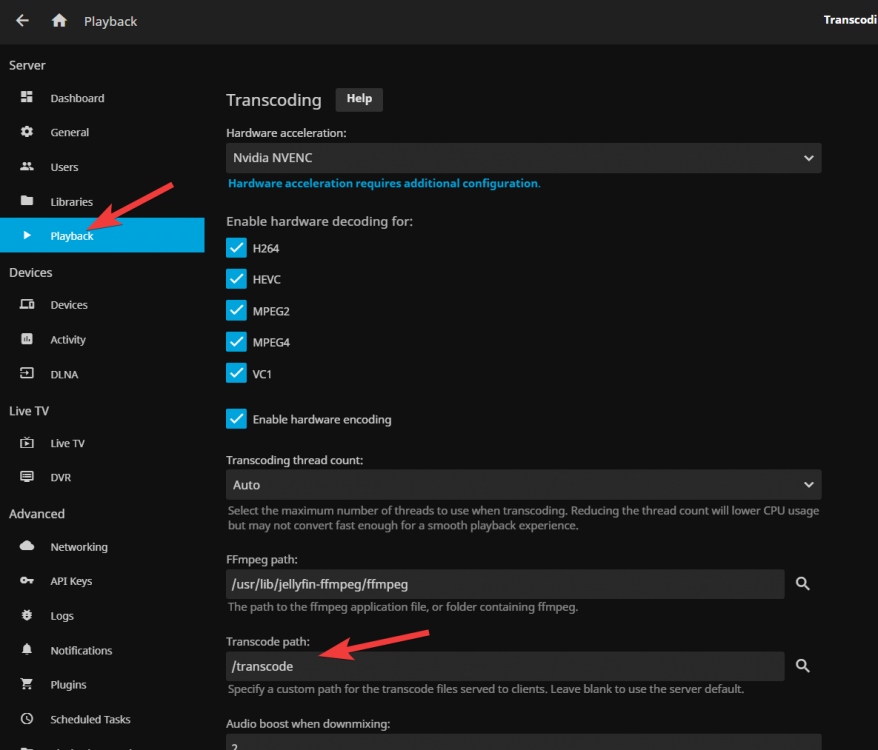Disable the Enable hardware encoding checkbox
Image resolution: width=878 pixels, height=750 pixels.
236,419
